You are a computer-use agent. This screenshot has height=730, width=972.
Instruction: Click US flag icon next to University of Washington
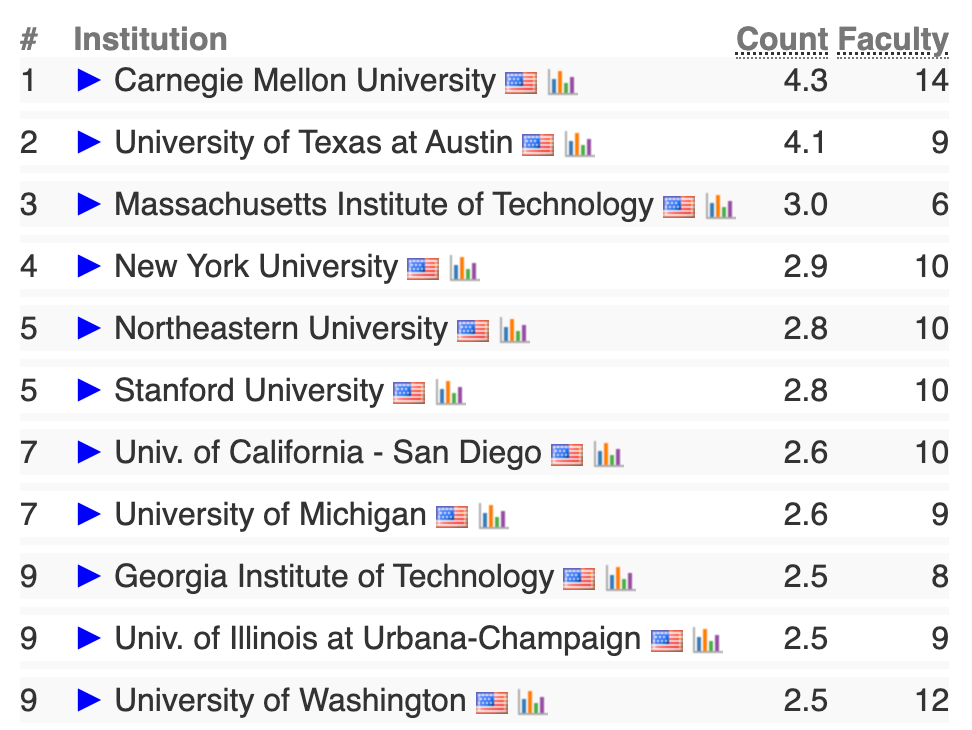tap(492, 703)
